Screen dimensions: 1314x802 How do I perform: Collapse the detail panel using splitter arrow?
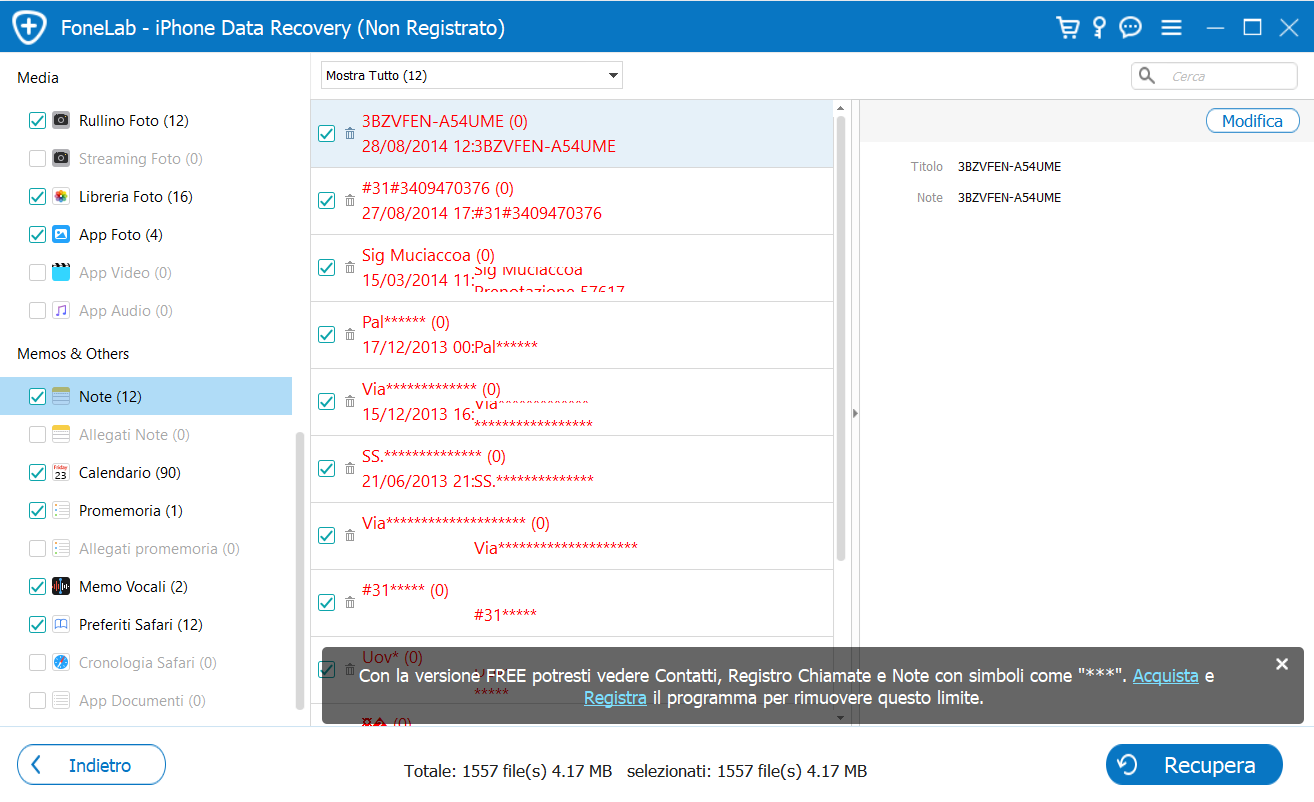pos(855,413)
